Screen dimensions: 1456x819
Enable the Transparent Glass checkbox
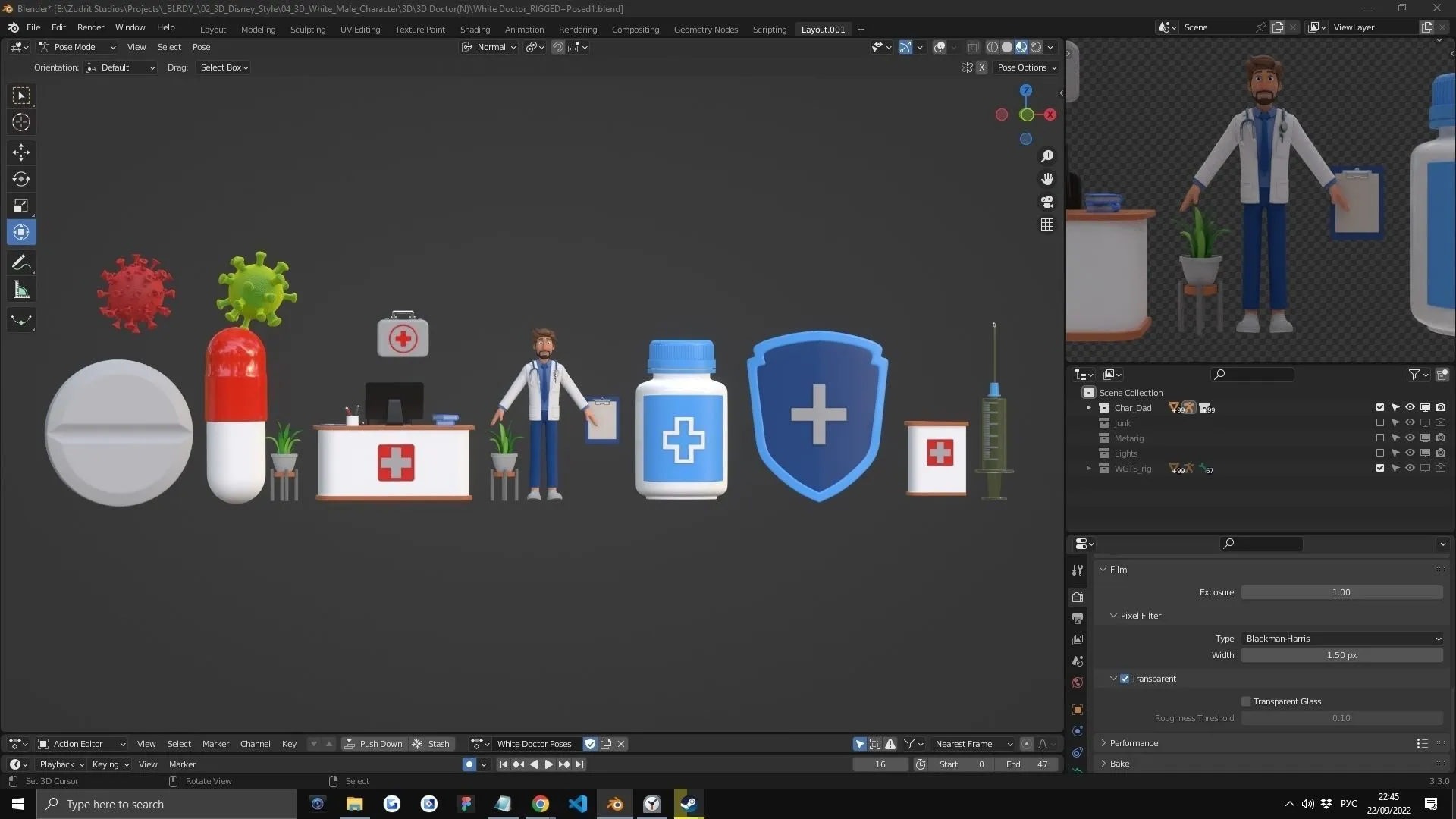(1245, 701)
